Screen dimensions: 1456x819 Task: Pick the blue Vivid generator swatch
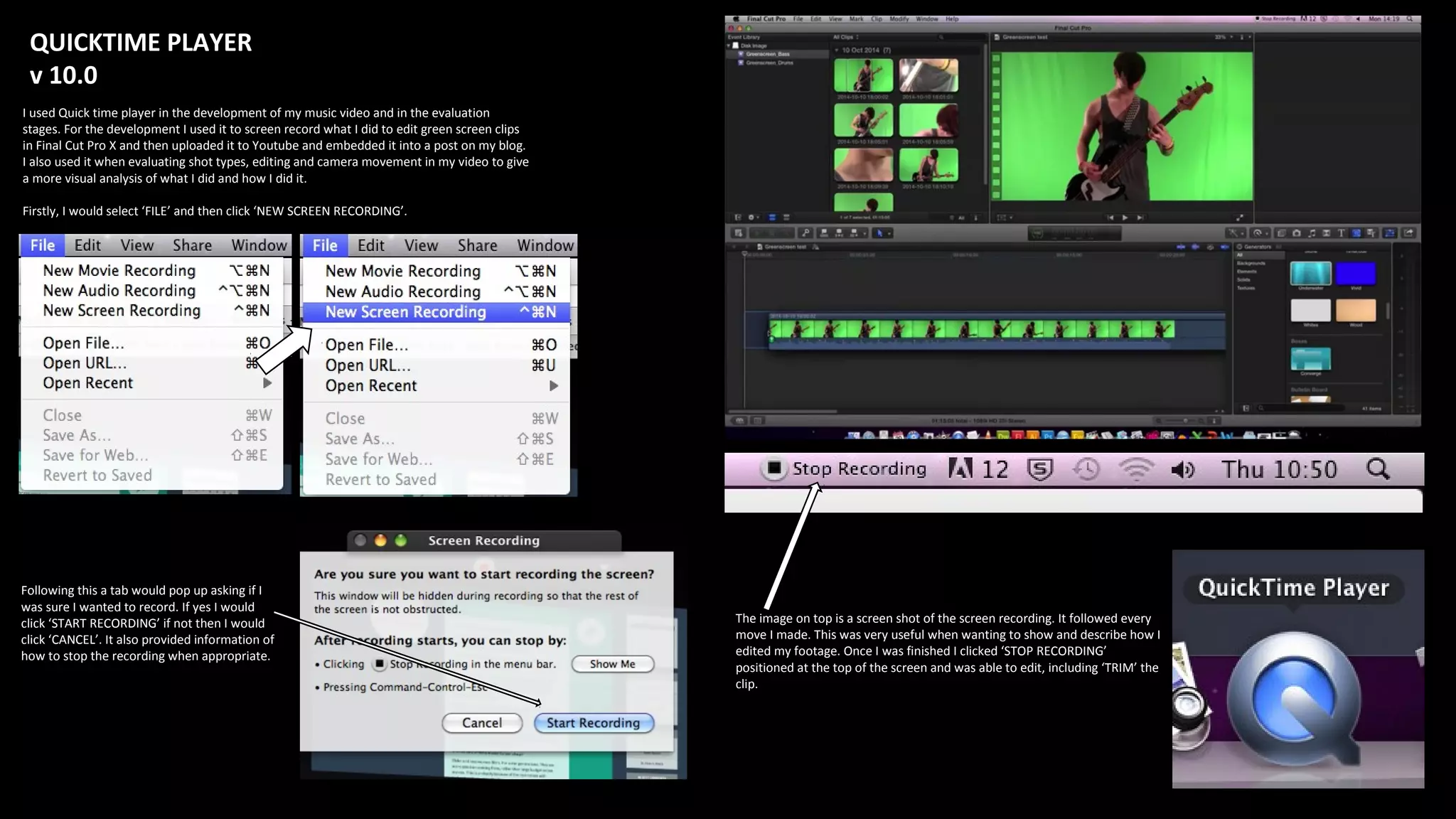pos(1356,274)
